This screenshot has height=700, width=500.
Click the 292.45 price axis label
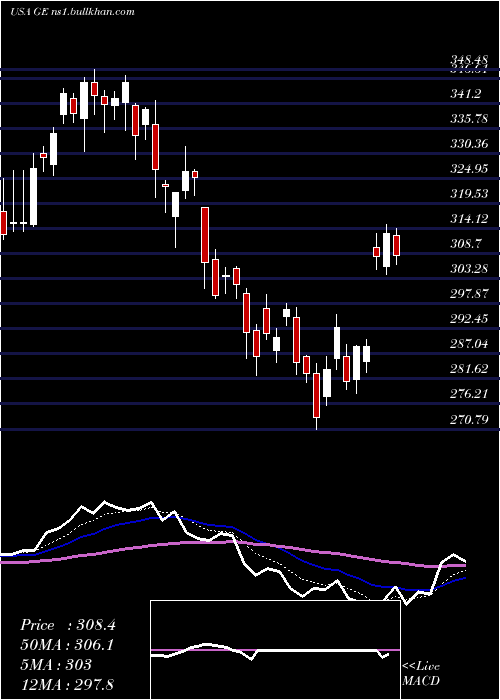[x=469, y=319]
